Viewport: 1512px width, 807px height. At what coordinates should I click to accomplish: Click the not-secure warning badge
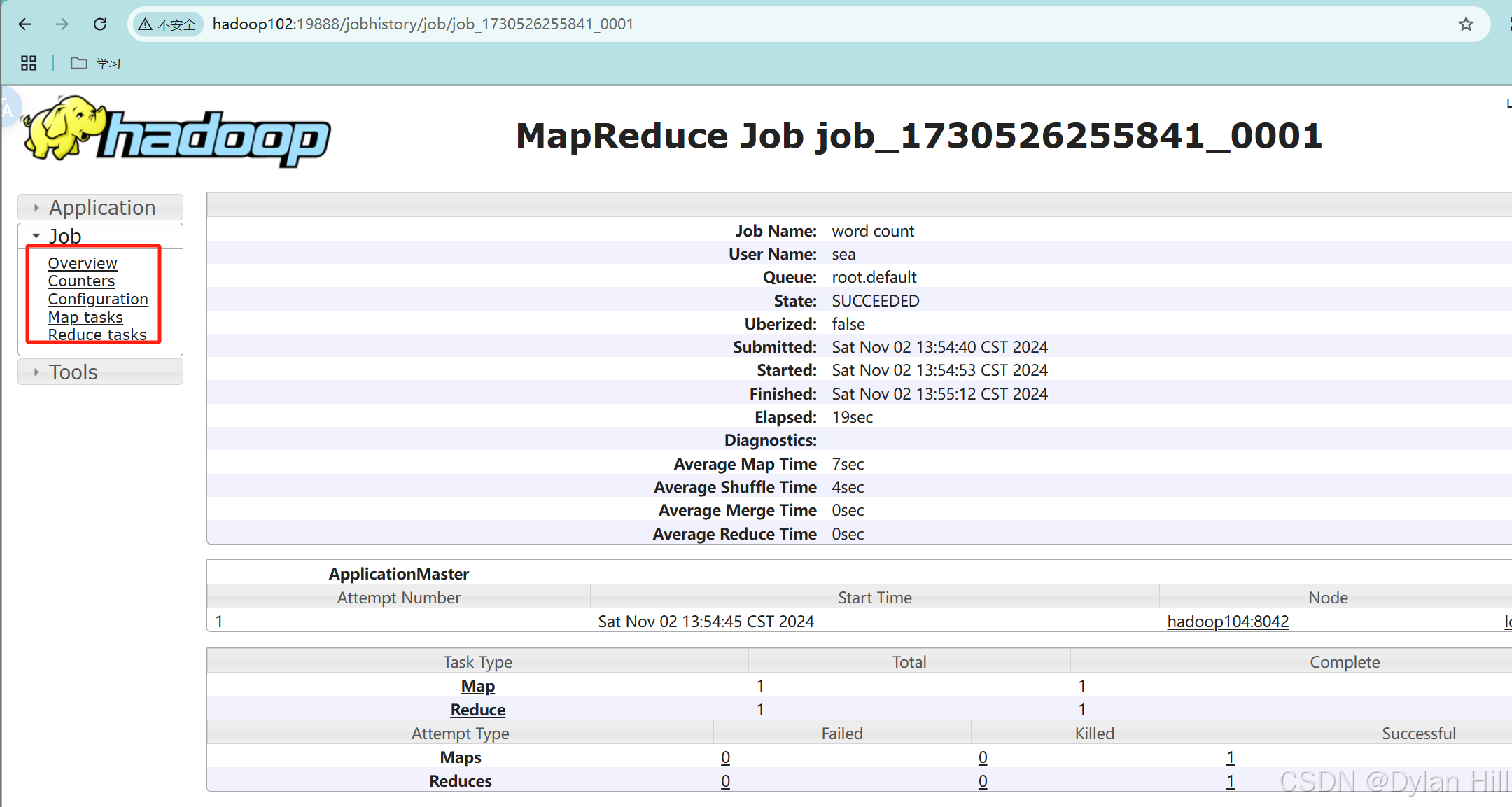(167, 24)
